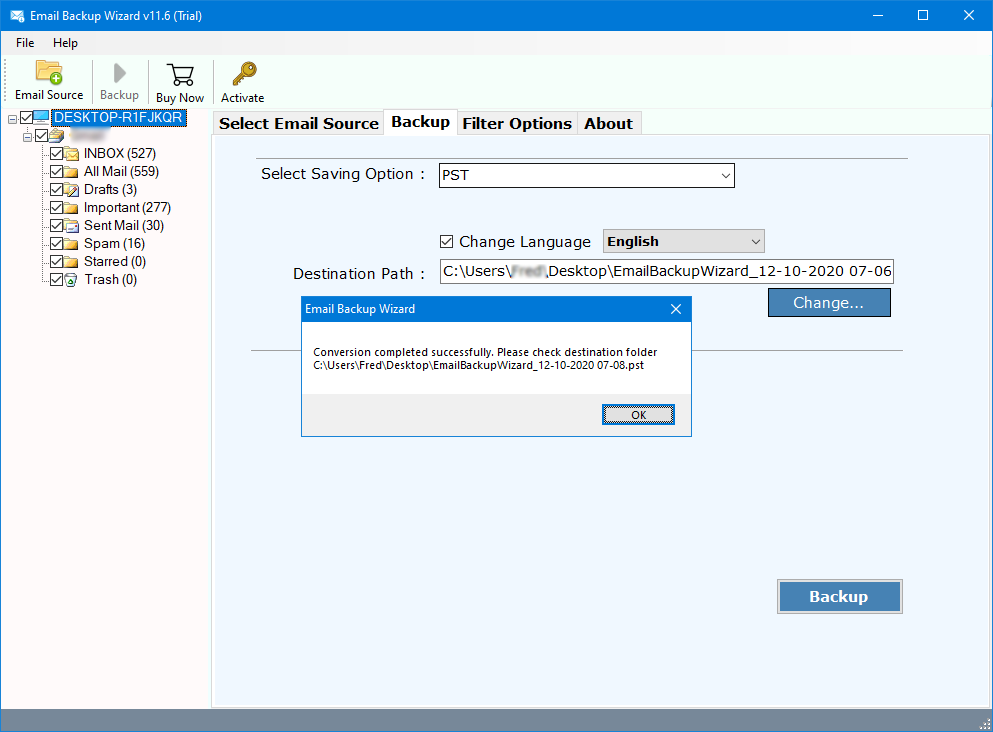Open the File menu
Image resolution: width=993 pixels, height=732 pixels.
[25, 43]
